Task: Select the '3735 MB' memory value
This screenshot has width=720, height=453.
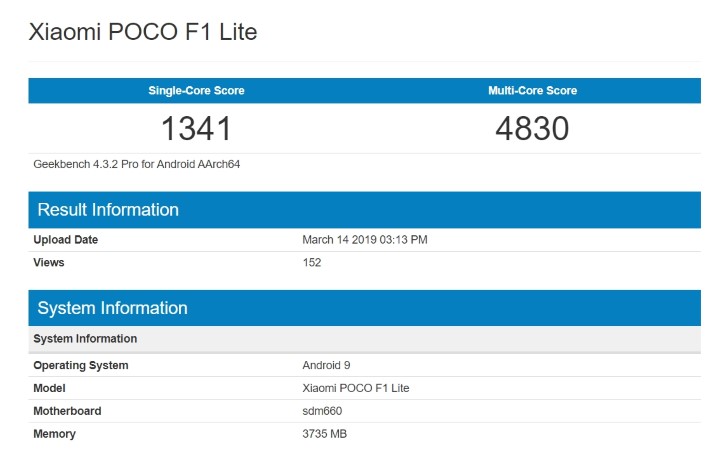Action: (x=324, y=434)
